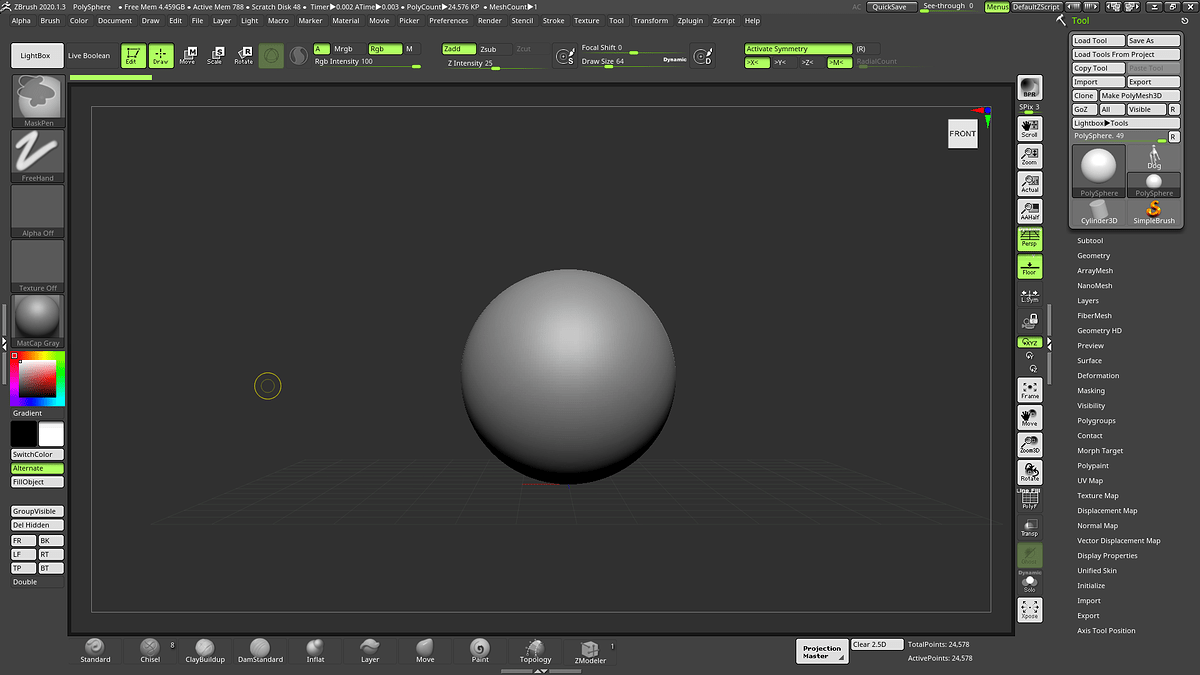This screenshot has height=675, width=1200.
Task: Select the Layer brush
Action: click(x=370, y=651)
